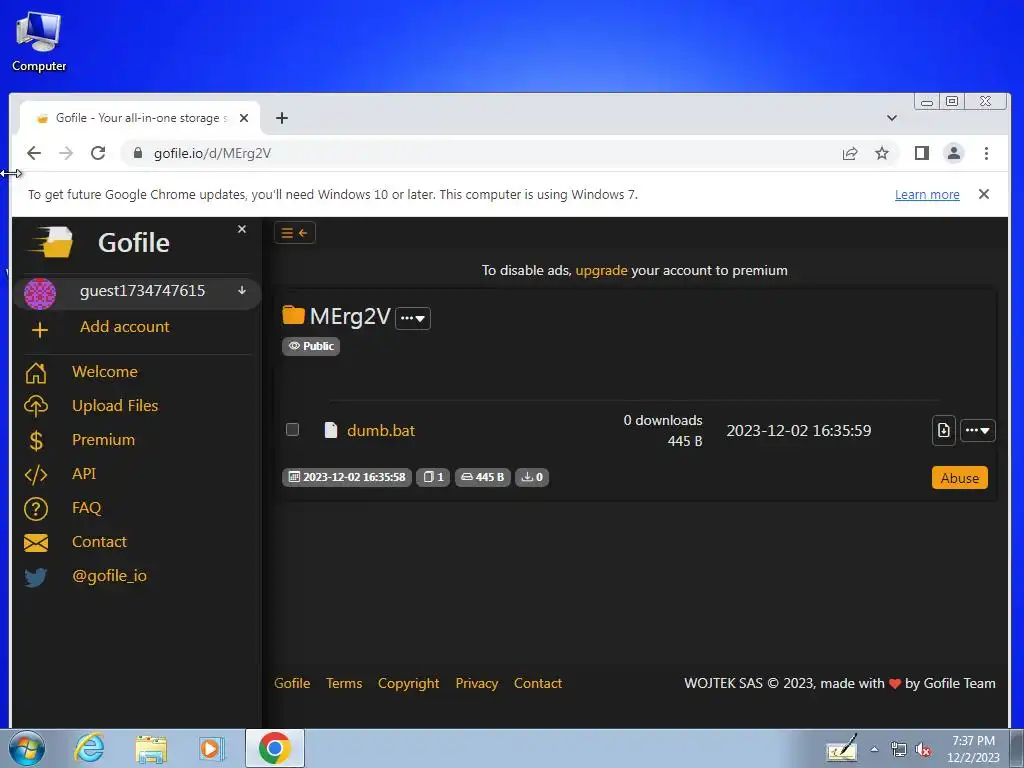Open the Copyright footer link
The image size is (1024, 768).
(409, 683)
